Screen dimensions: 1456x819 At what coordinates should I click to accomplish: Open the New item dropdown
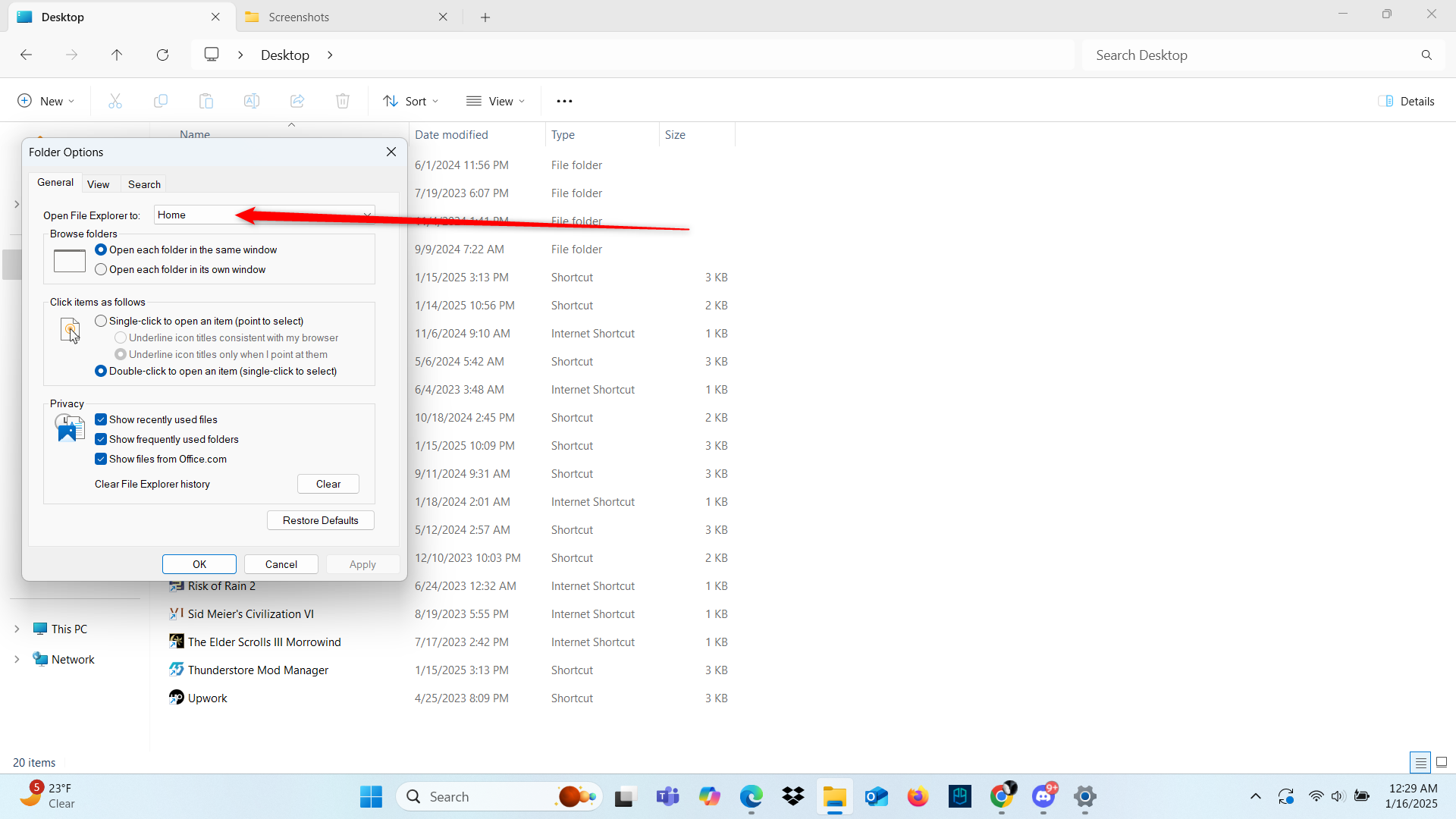(x=45, y=101)
